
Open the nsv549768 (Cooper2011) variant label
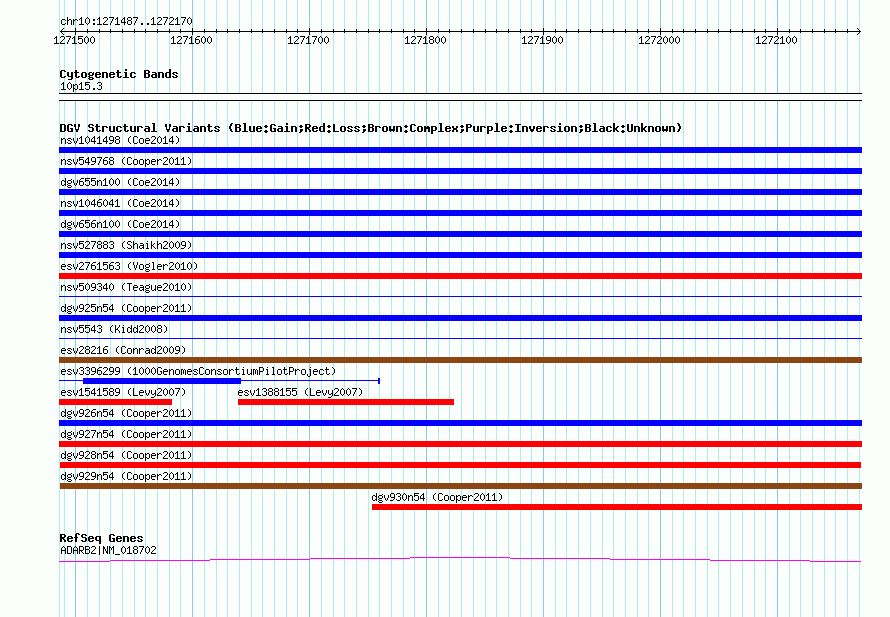126,161
